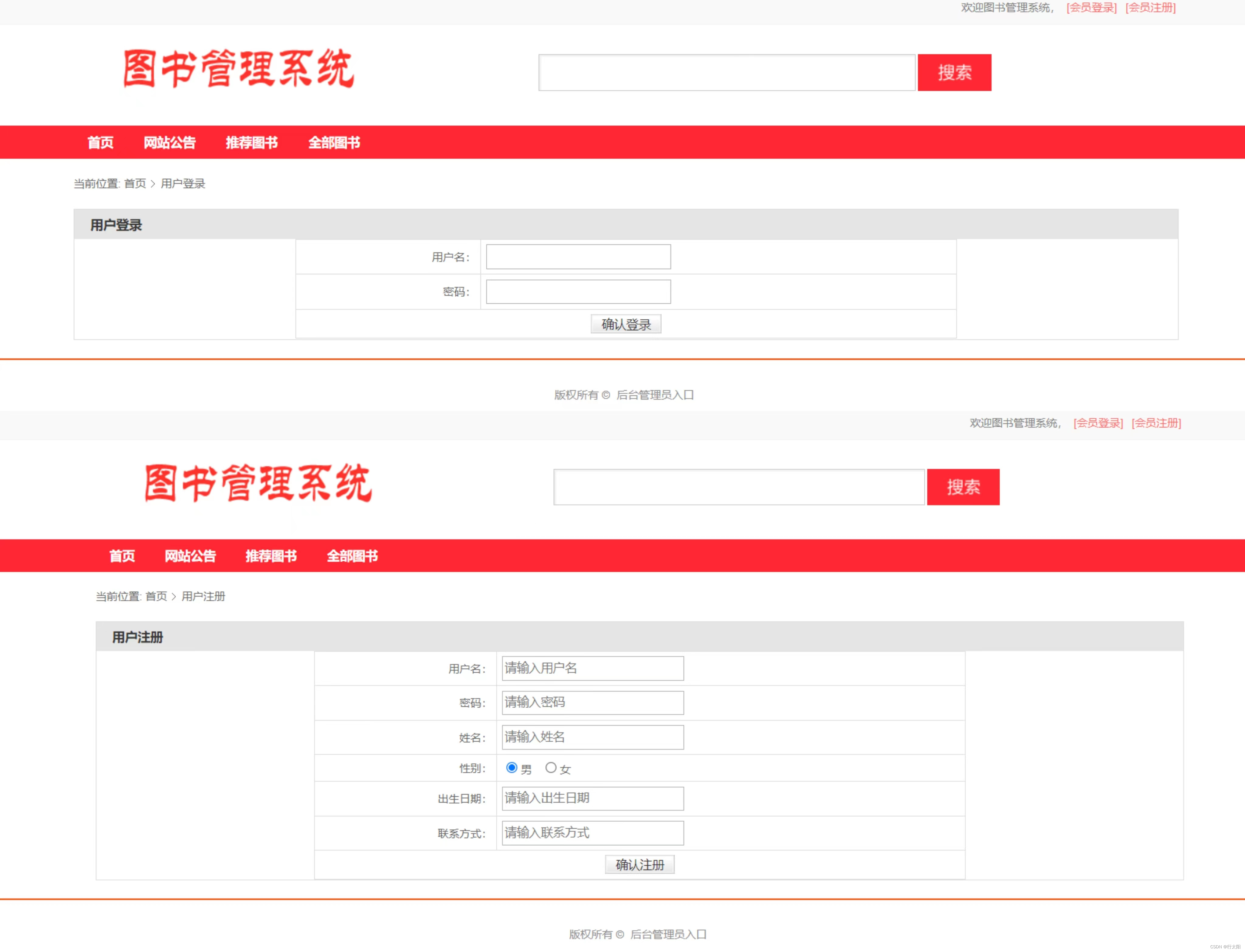This screenshot has height=952, width=1245.
Task: Focus the 请输入密码 registration field
Action: tap(593, 703)
